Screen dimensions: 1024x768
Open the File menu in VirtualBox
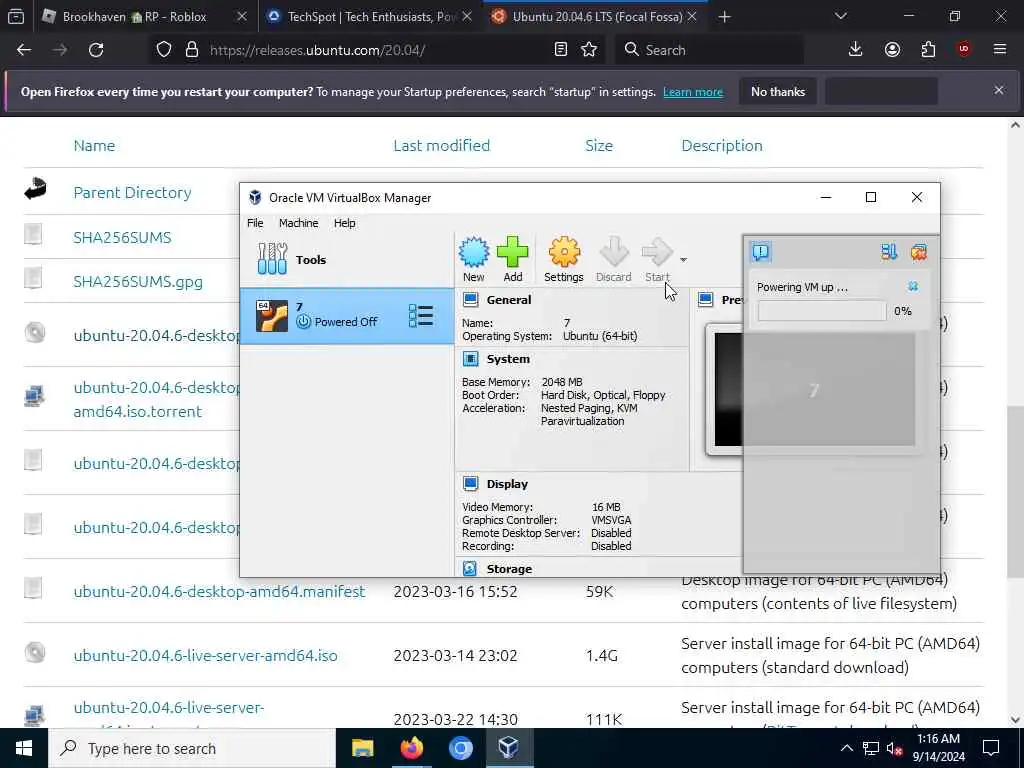[255, 223]
